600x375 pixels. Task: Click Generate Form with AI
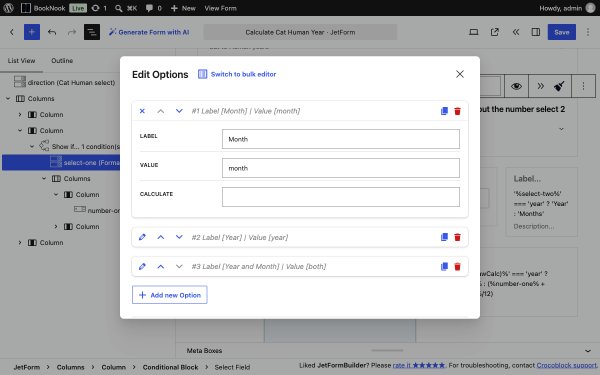point(149,32)
